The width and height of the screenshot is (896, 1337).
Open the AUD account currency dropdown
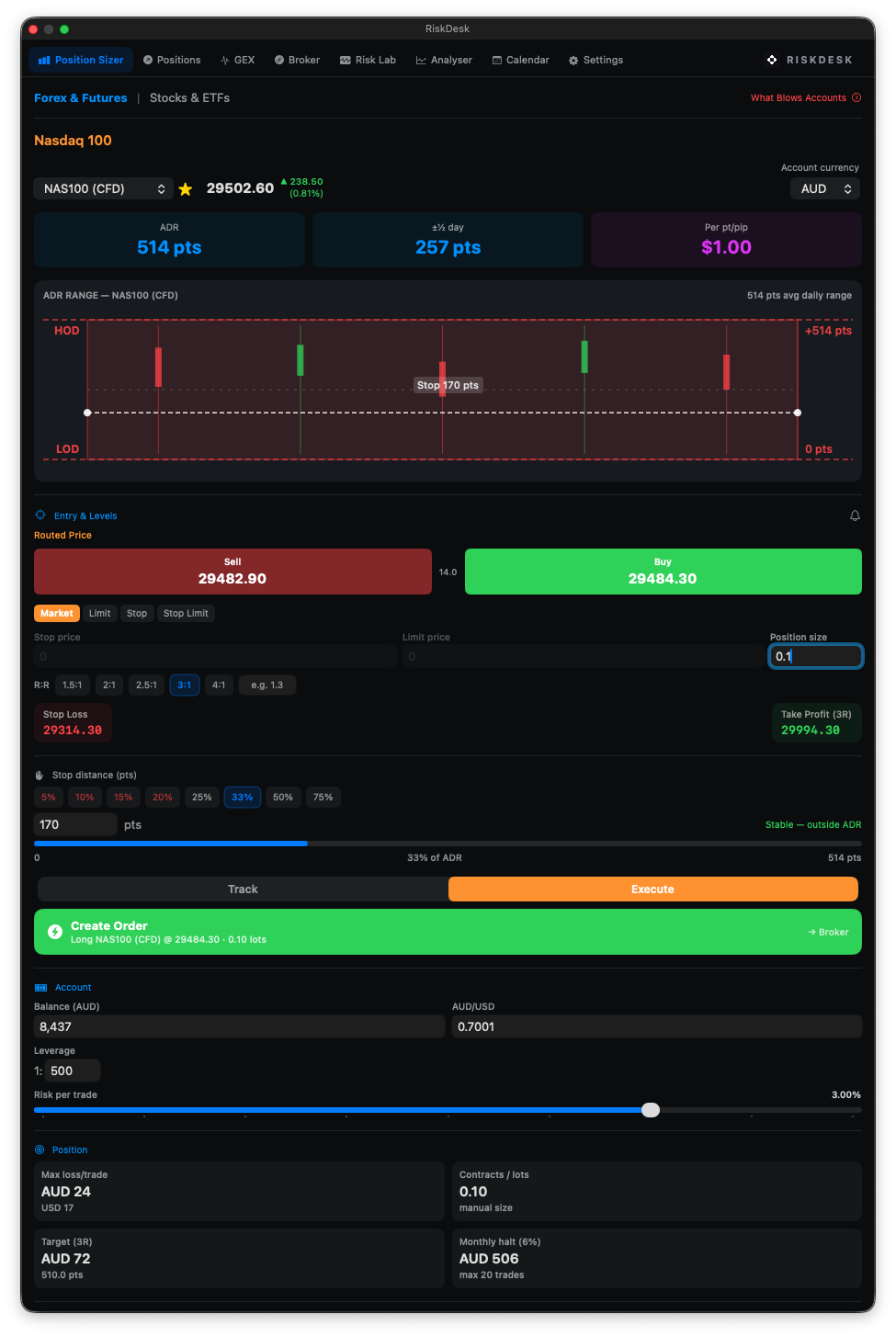click(825, 188)
